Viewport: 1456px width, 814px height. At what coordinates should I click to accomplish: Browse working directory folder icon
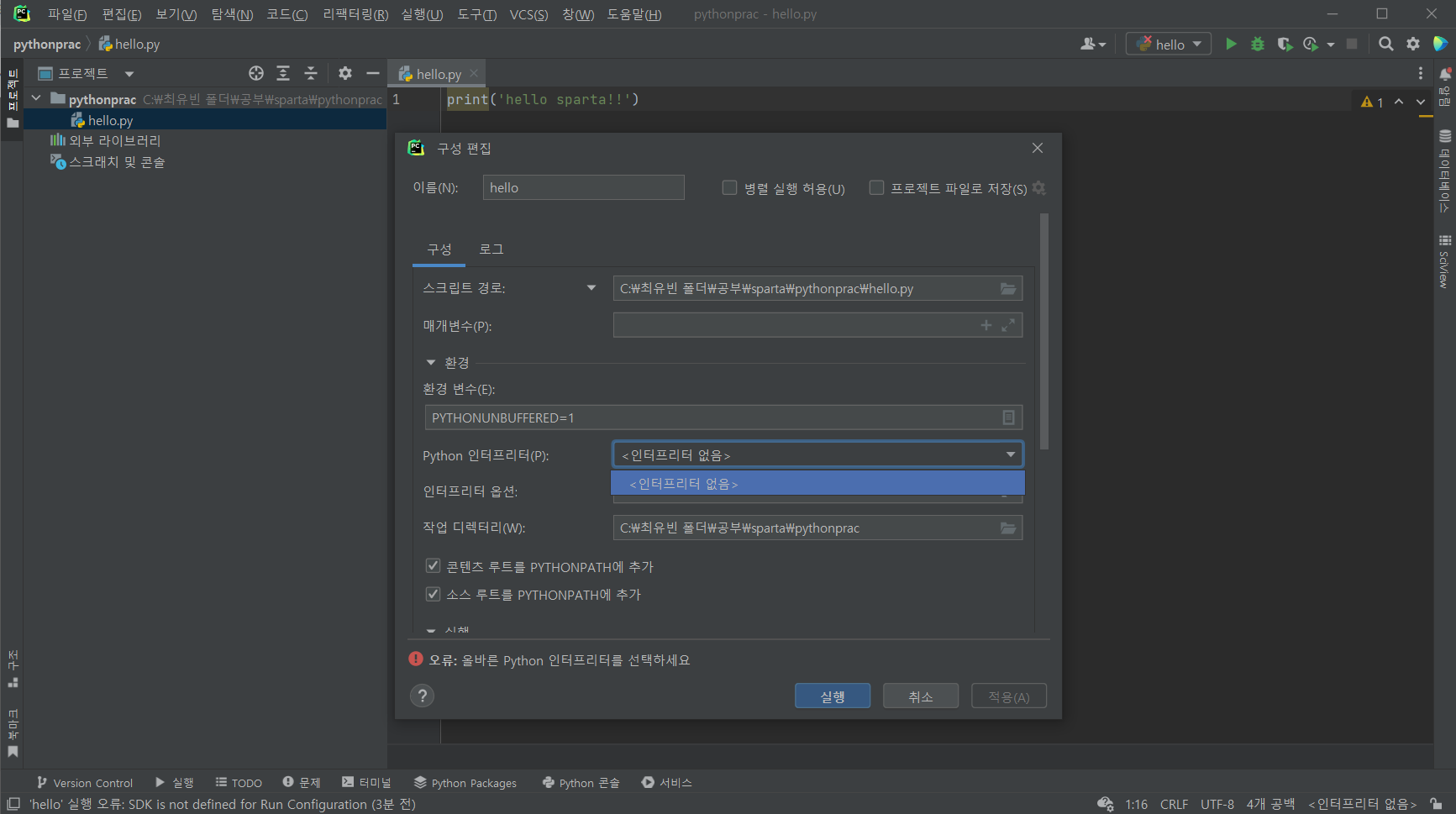pyautogui.click(x=1008, y=528)
